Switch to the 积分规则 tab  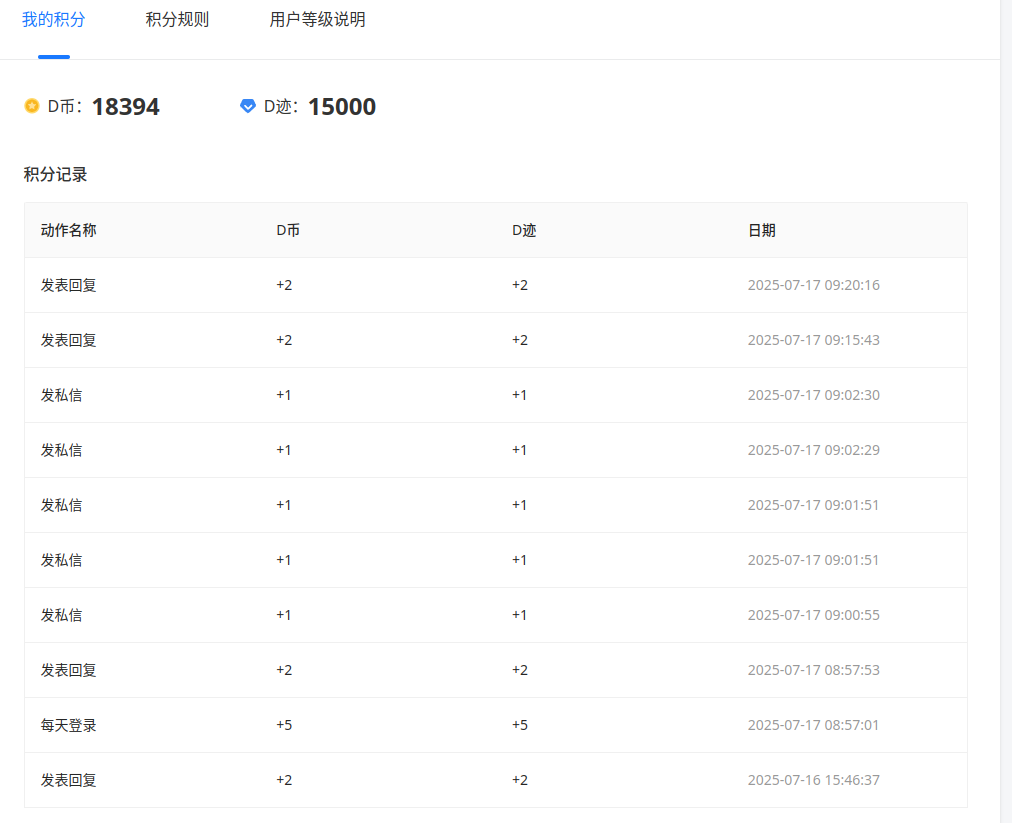point(177,19)
